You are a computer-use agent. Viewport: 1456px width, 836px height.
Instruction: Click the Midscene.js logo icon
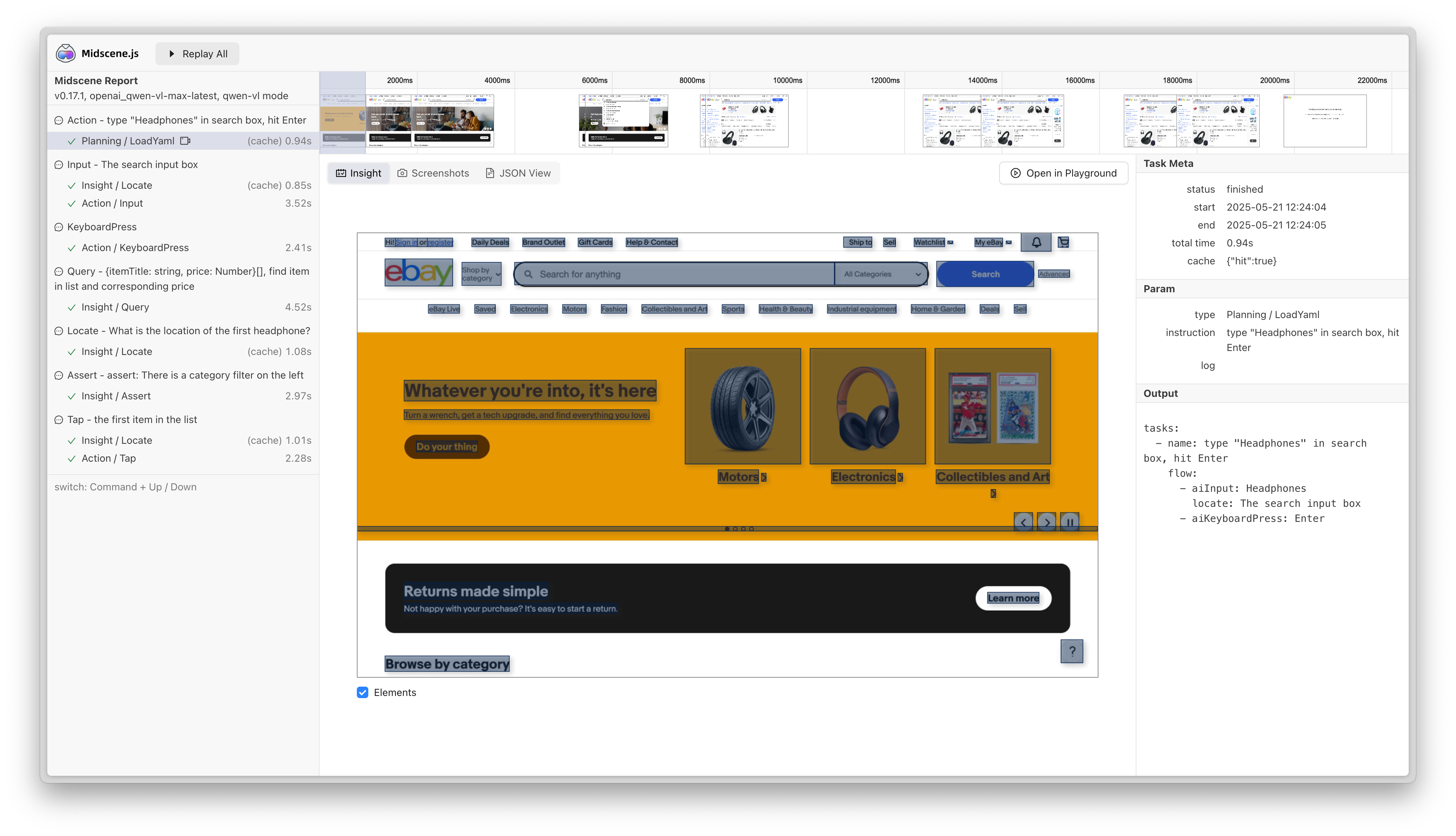point(66,53)
